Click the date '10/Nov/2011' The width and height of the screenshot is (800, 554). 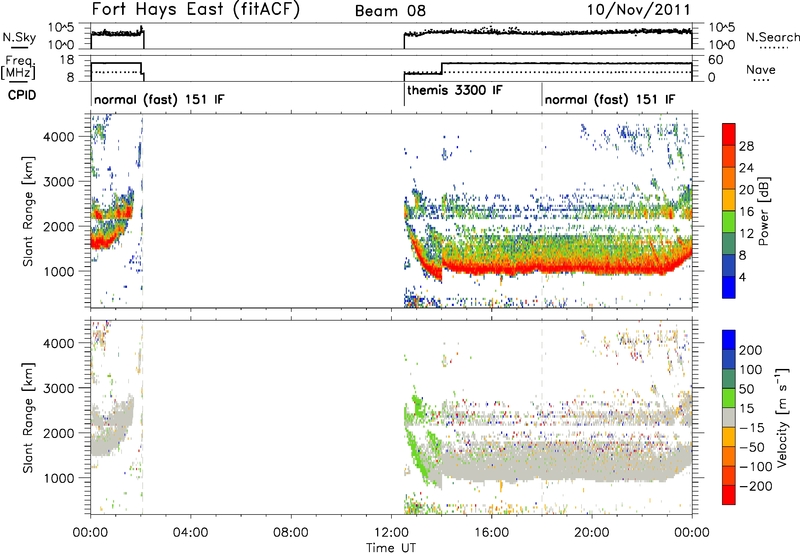639,10
